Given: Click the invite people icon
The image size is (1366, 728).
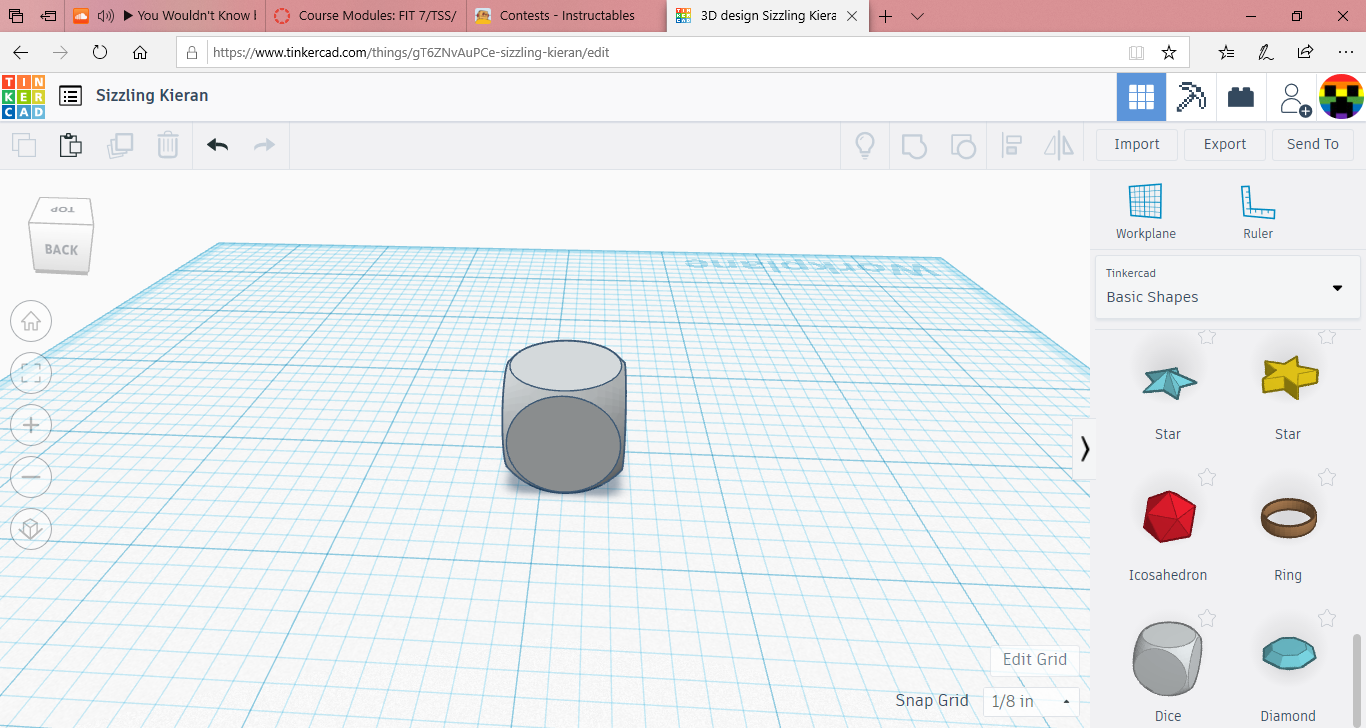Looking at the screenshot, I should [1295, 98].
